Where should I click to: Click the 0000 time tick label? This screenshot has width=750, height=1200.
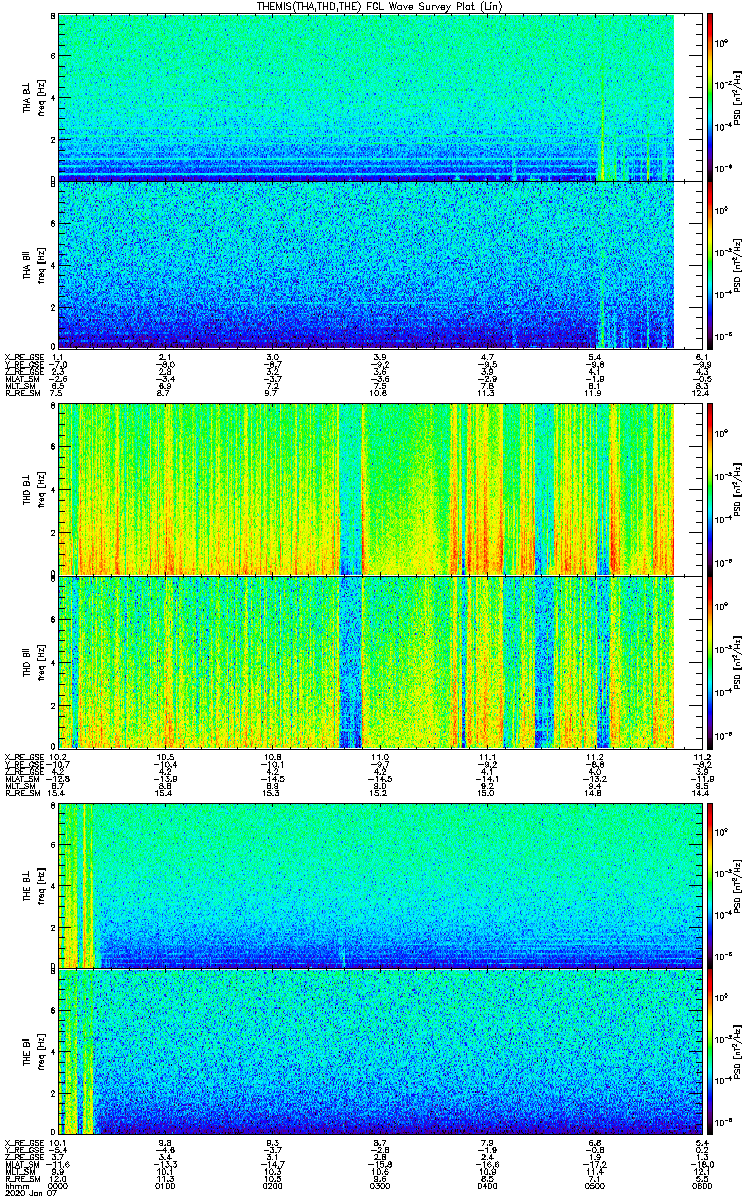59,1186
